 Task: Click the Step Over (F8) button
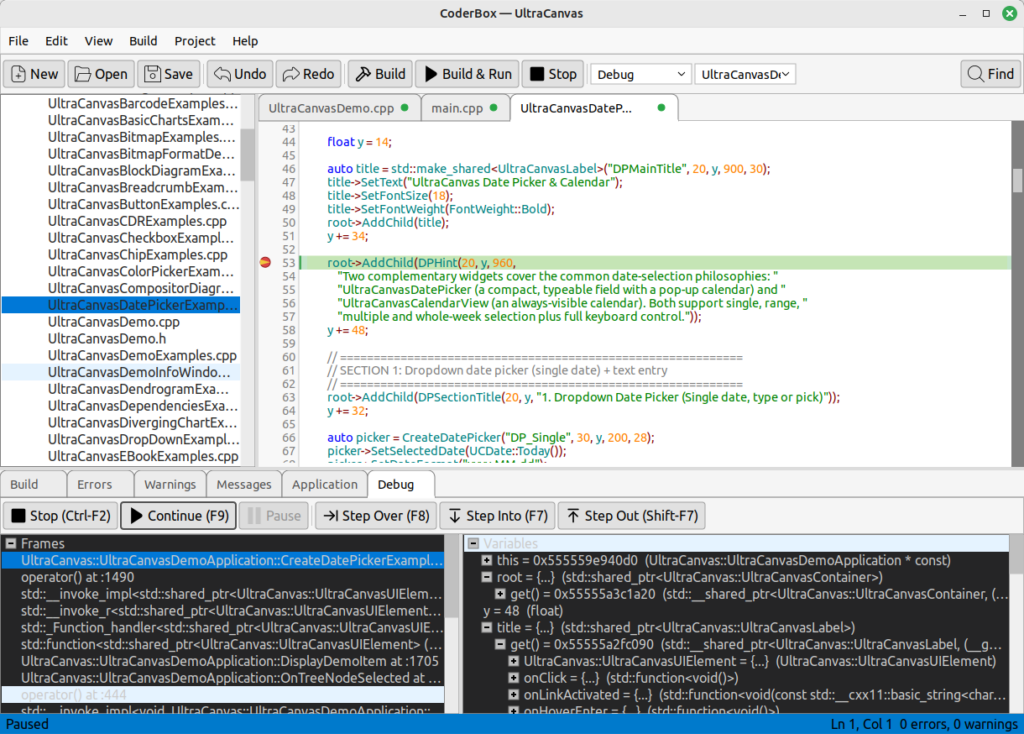[x=376, y=516]
